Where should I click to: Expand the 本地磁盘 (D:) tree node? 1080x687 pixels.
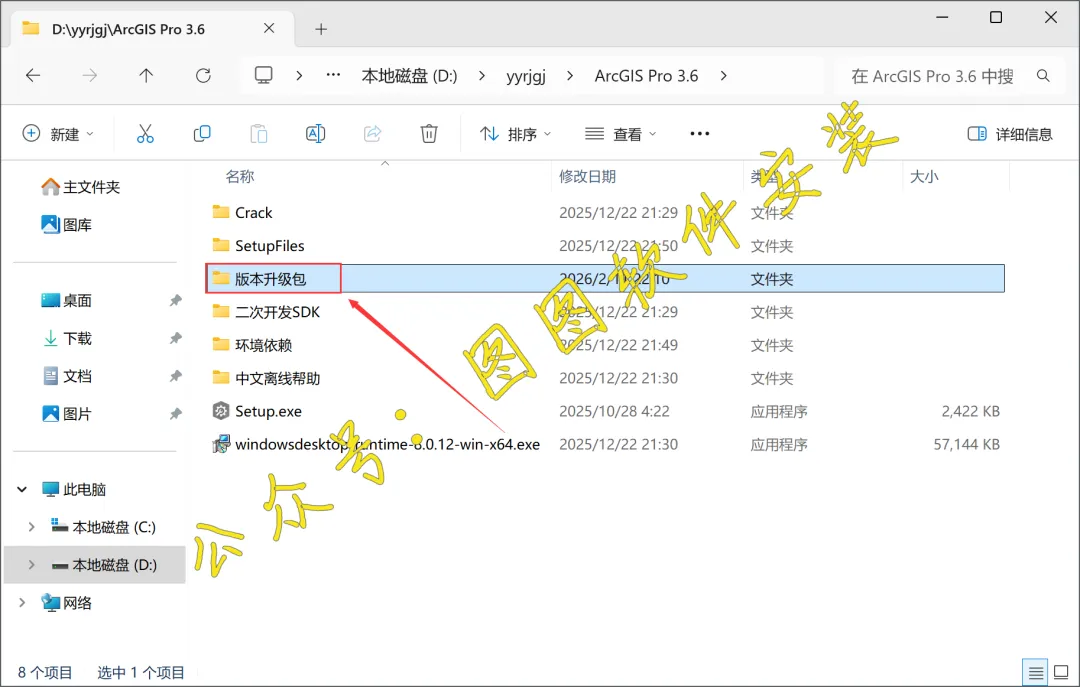[31, 565]
